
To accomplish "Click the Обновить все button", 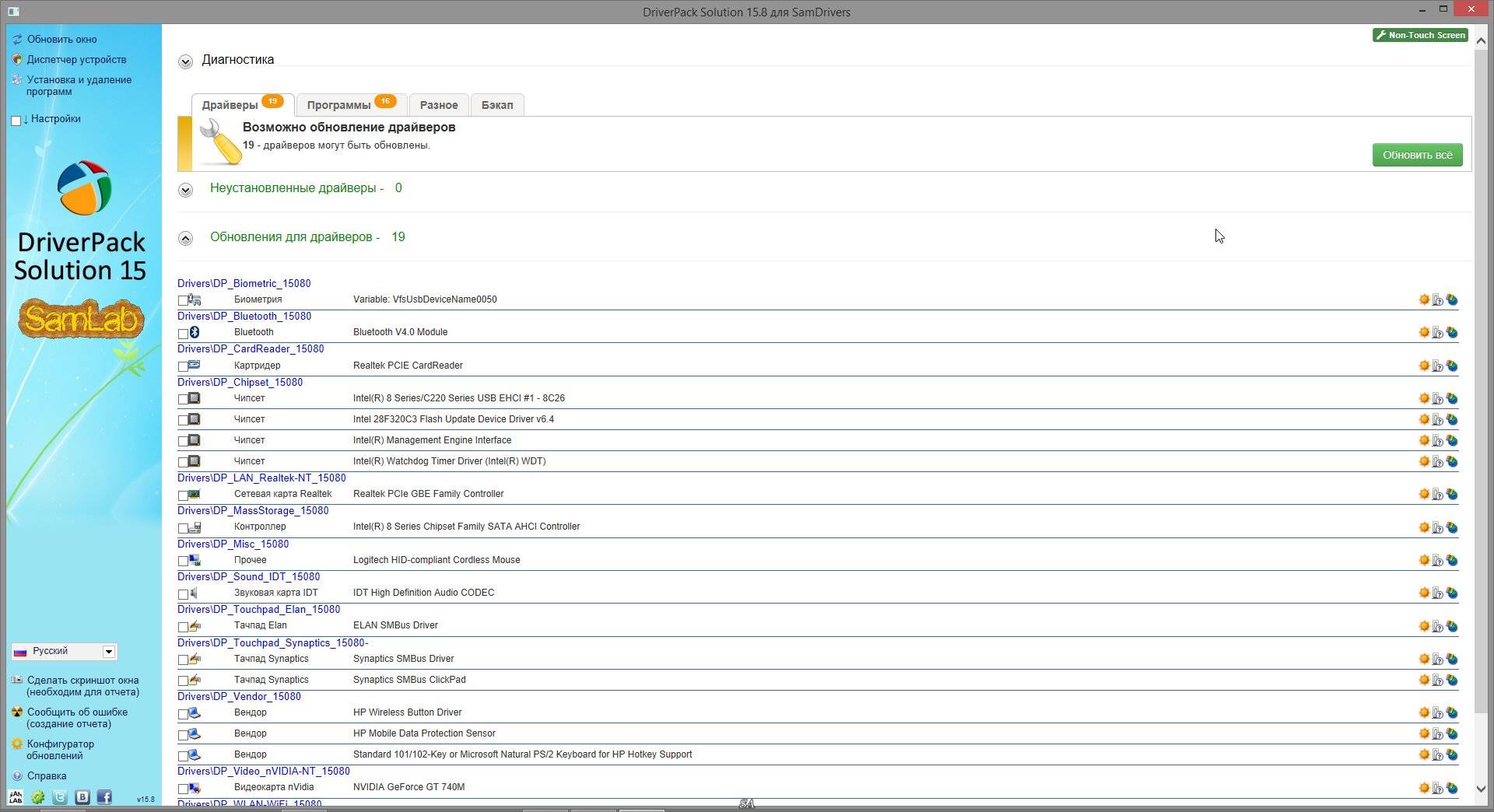I will click(x=1417, y=155).
